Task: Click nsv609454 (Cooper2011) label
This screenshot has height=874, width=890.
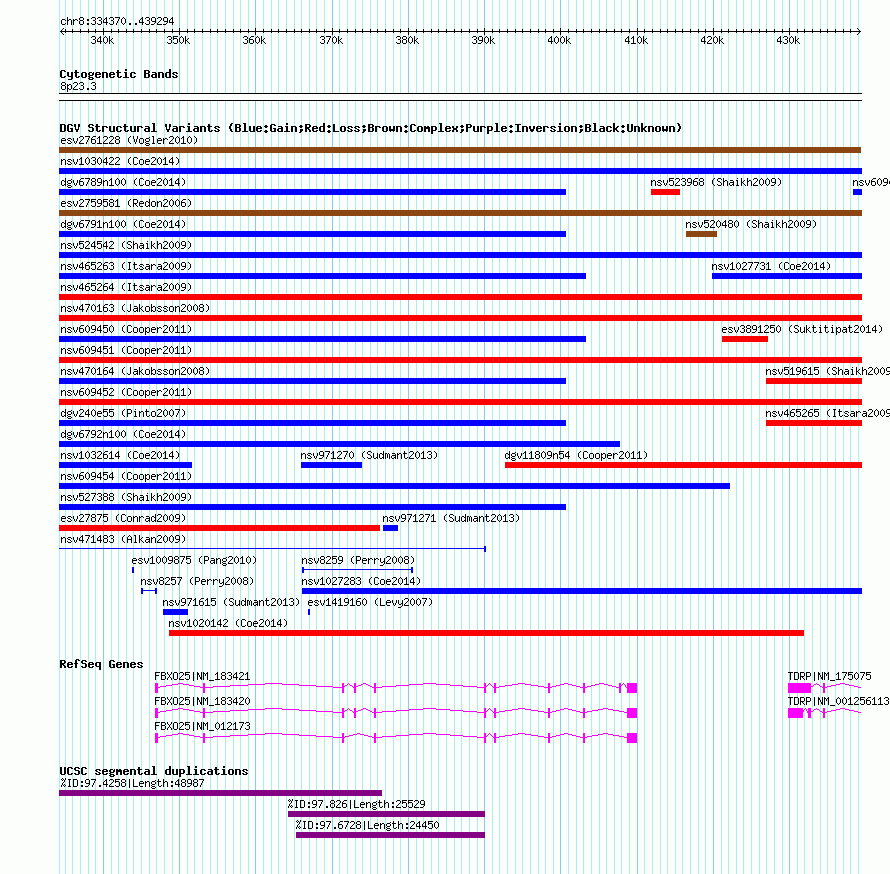Action: tap(126, 476)
